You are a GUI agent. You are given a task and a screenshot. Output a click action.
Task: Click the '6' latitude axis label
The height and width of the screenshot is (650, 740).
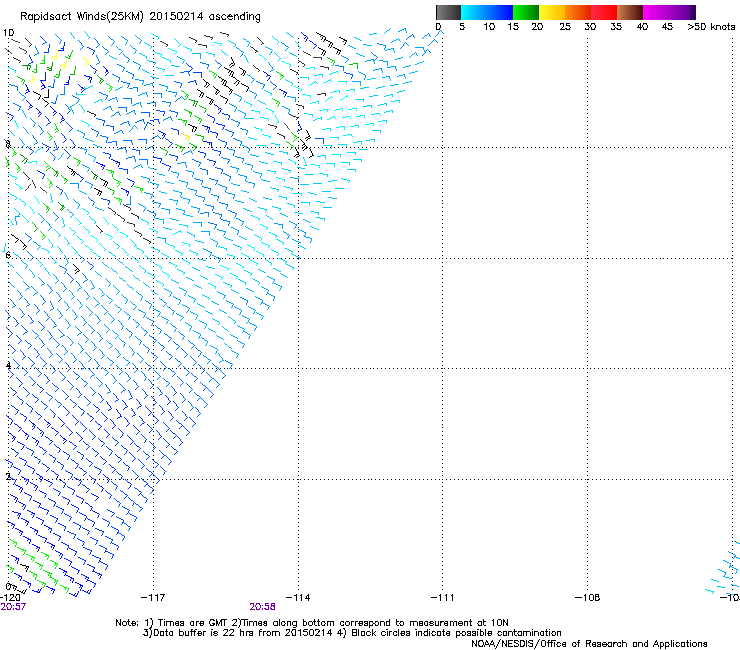click(8, 255)
